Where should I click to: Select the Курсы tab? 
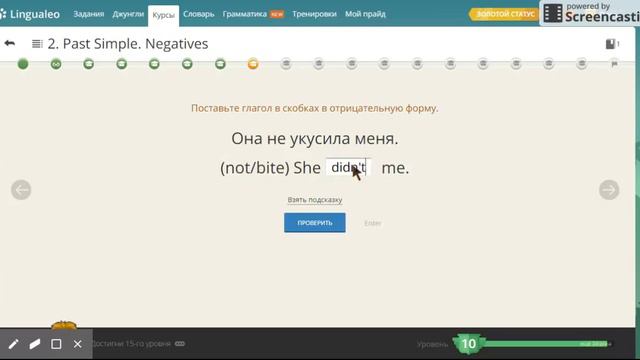163,16
